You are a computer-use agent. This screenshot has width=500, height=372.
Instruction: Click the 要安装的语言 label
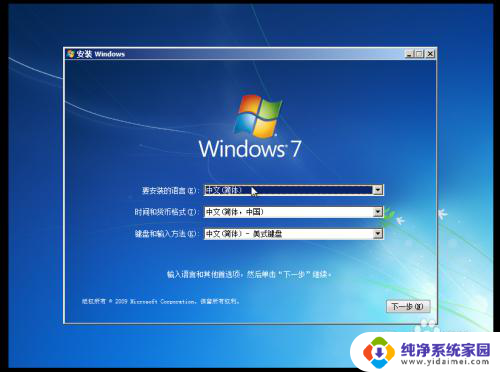pos(170,191)
